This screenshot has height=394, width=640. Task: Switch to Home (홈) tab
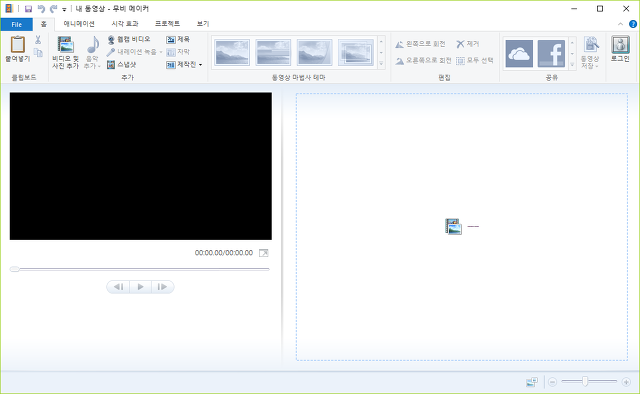(44, 24)
